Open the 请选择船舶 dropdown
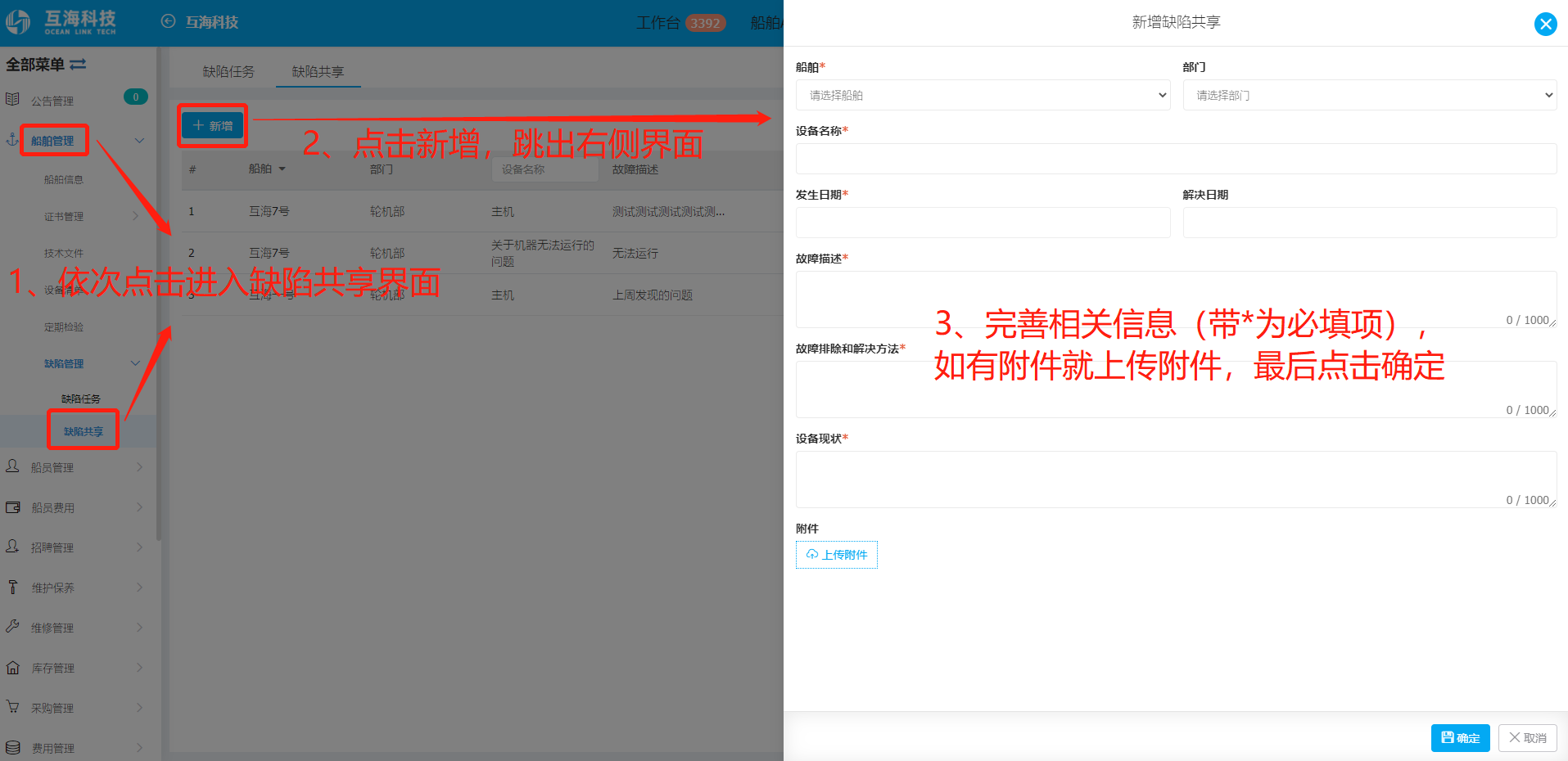 [983, 95]
